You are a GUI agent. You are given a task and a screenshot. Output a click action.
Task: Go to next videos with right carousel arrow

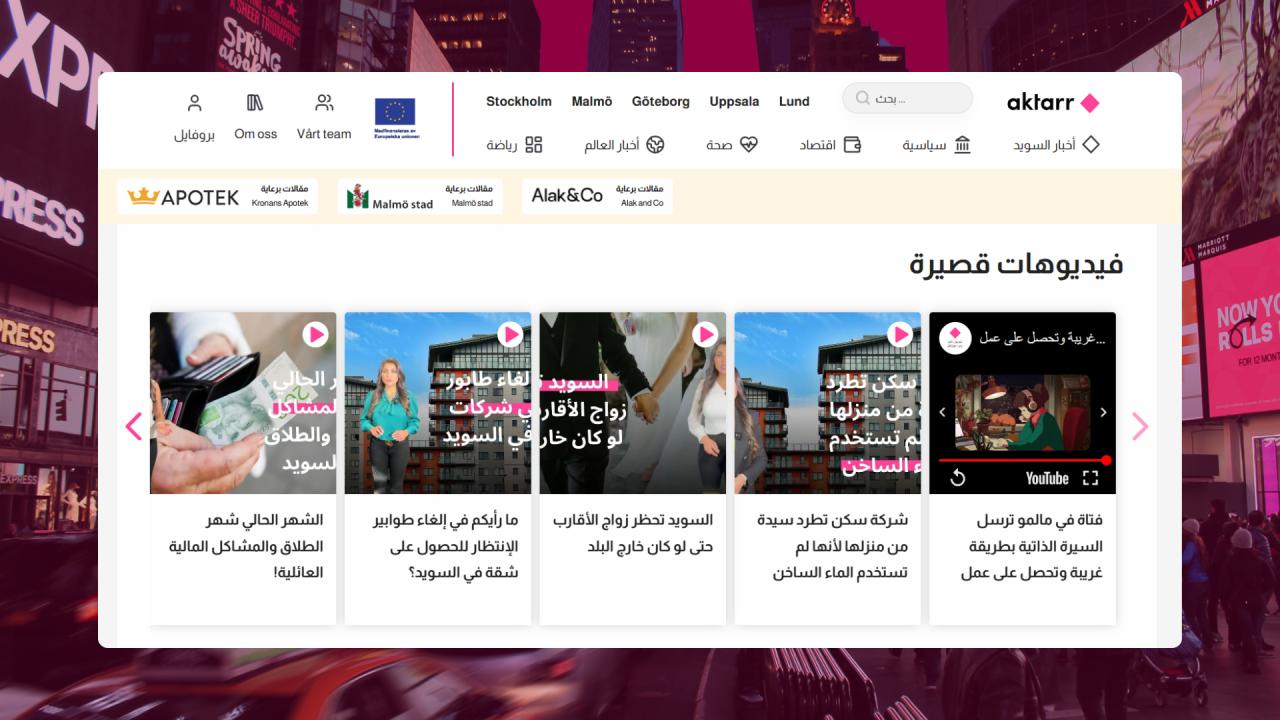click(1140, 427)
